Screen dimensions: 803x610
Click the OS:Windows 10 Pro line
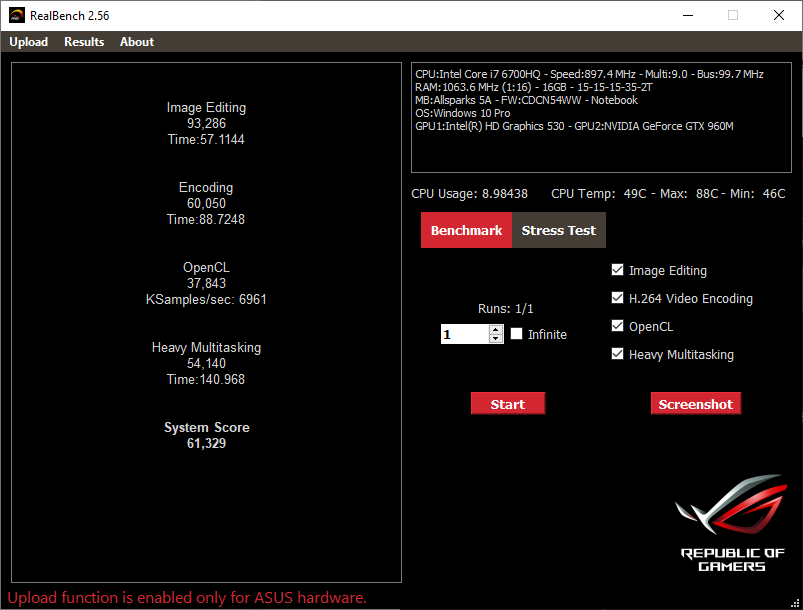tap(462, 113)
